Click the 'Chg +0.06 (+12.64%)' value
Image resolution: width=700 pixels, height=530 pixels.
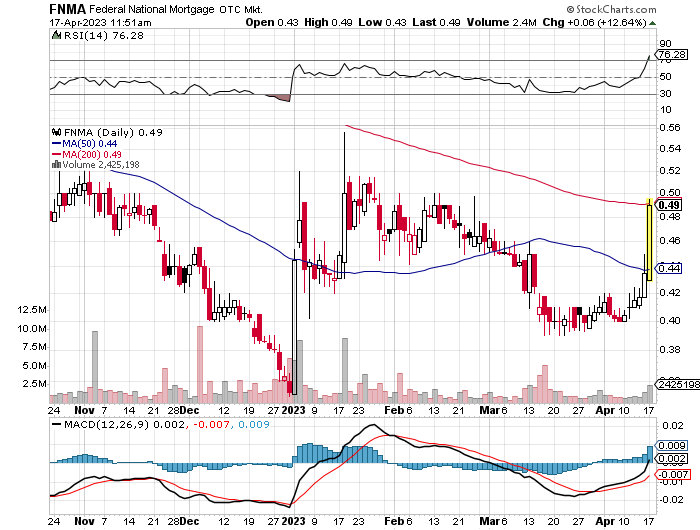(x=594, y=22)
